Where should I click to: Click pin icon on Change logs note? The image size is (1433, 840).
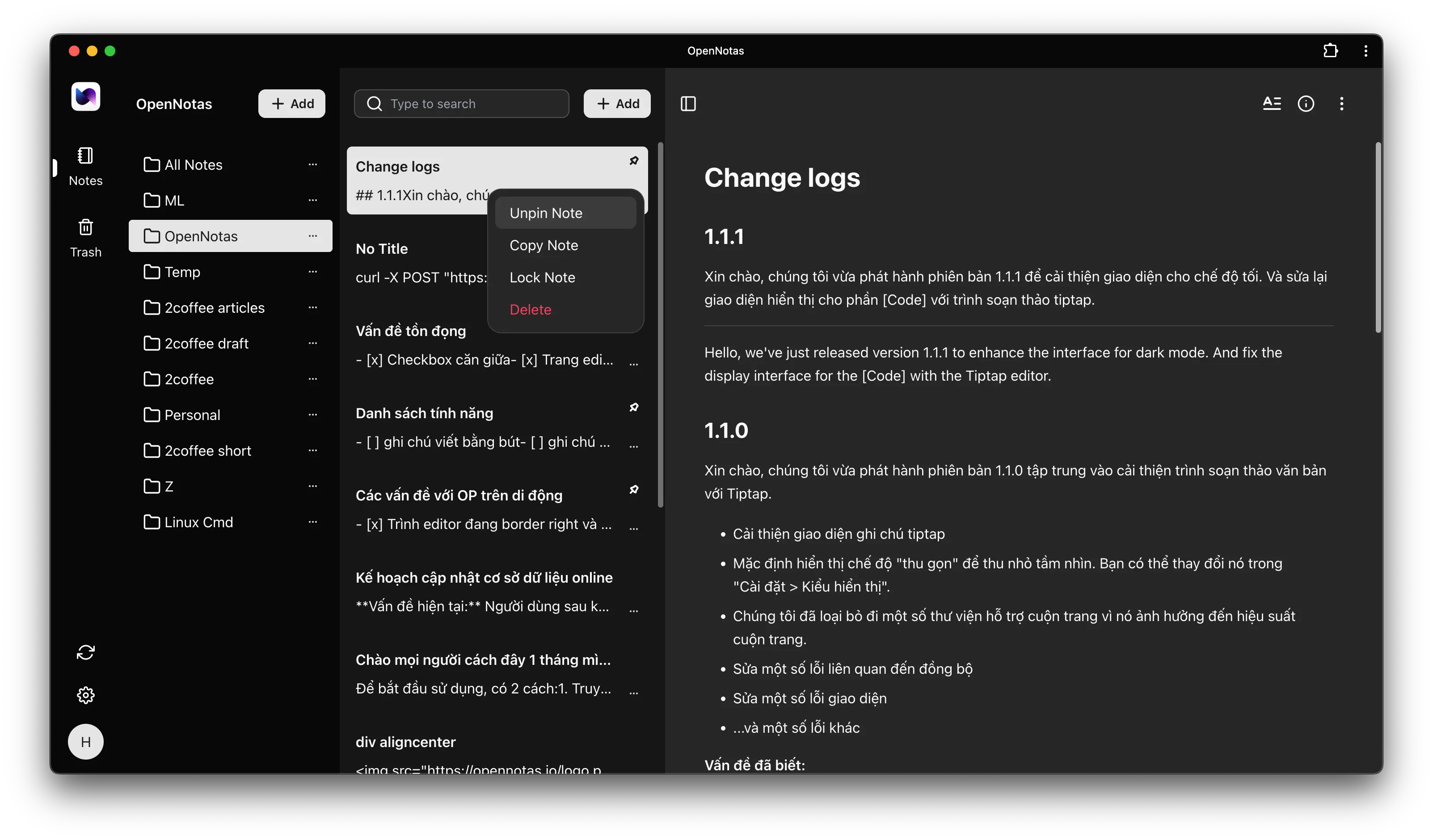(x=633, y=161)
